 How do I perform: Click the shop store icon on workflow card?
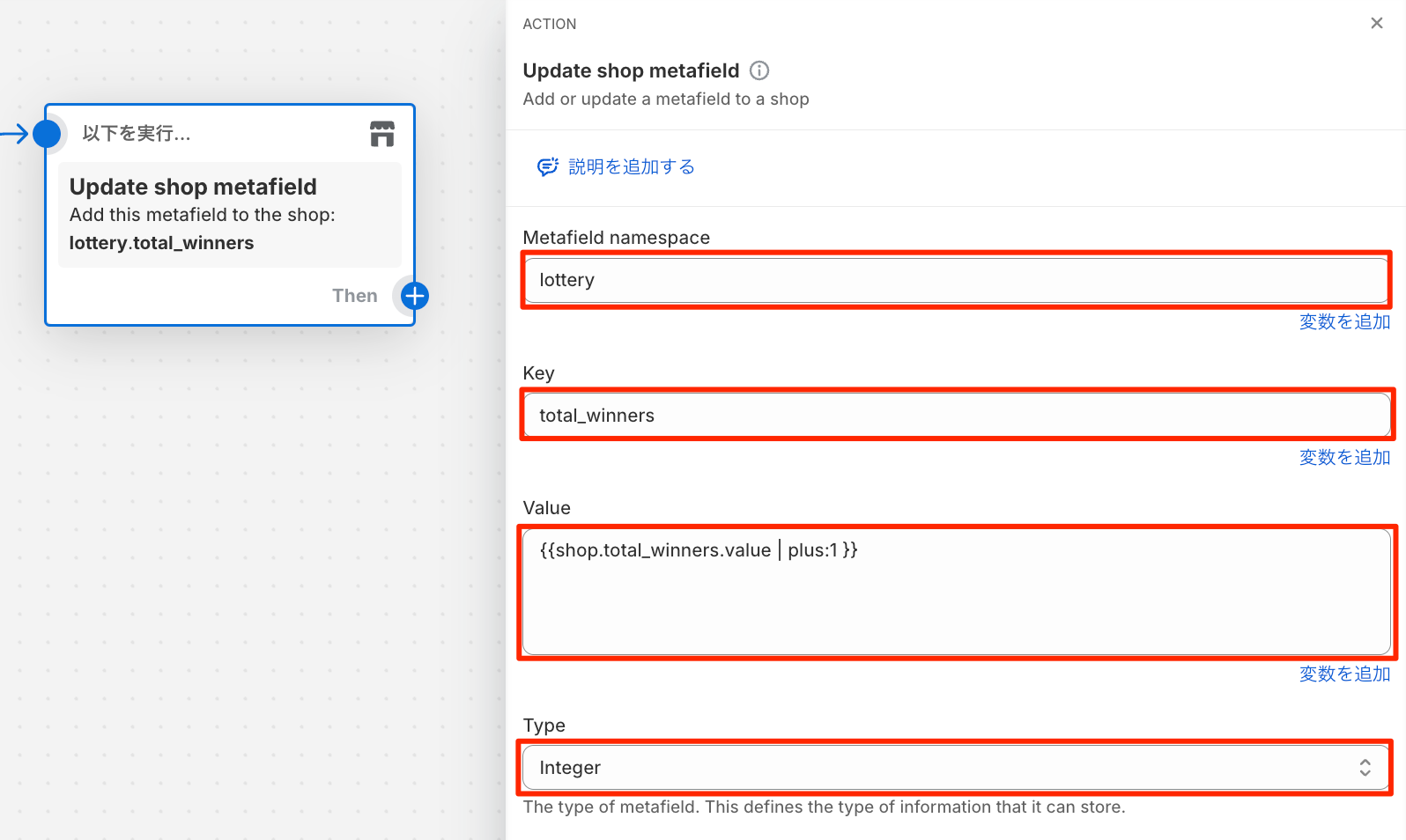(x=382, y=134)
